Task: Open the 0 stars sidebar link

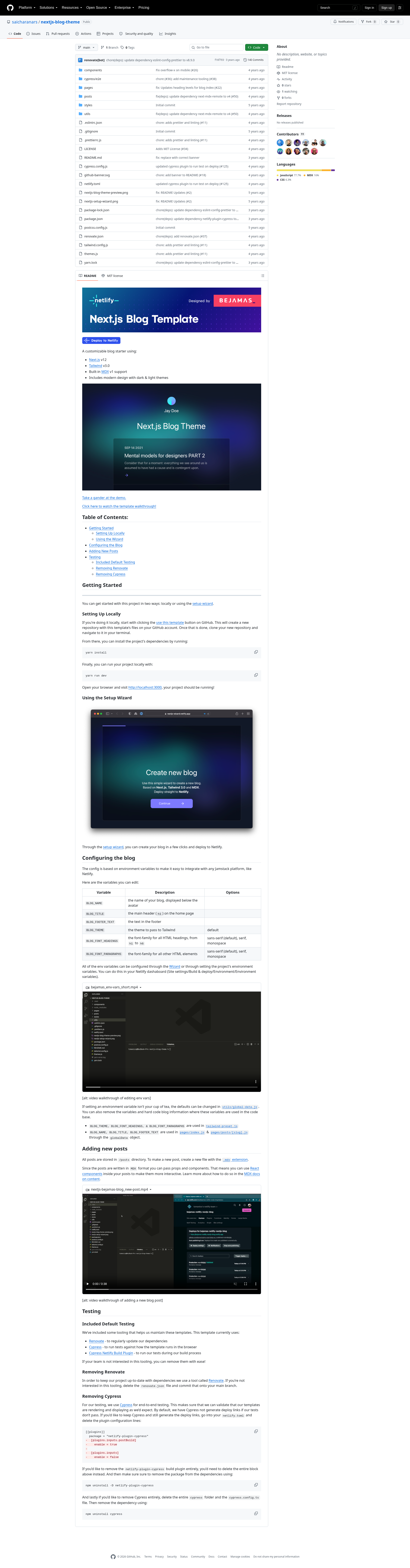Action: pyautogui.click(x=284, y=85)
